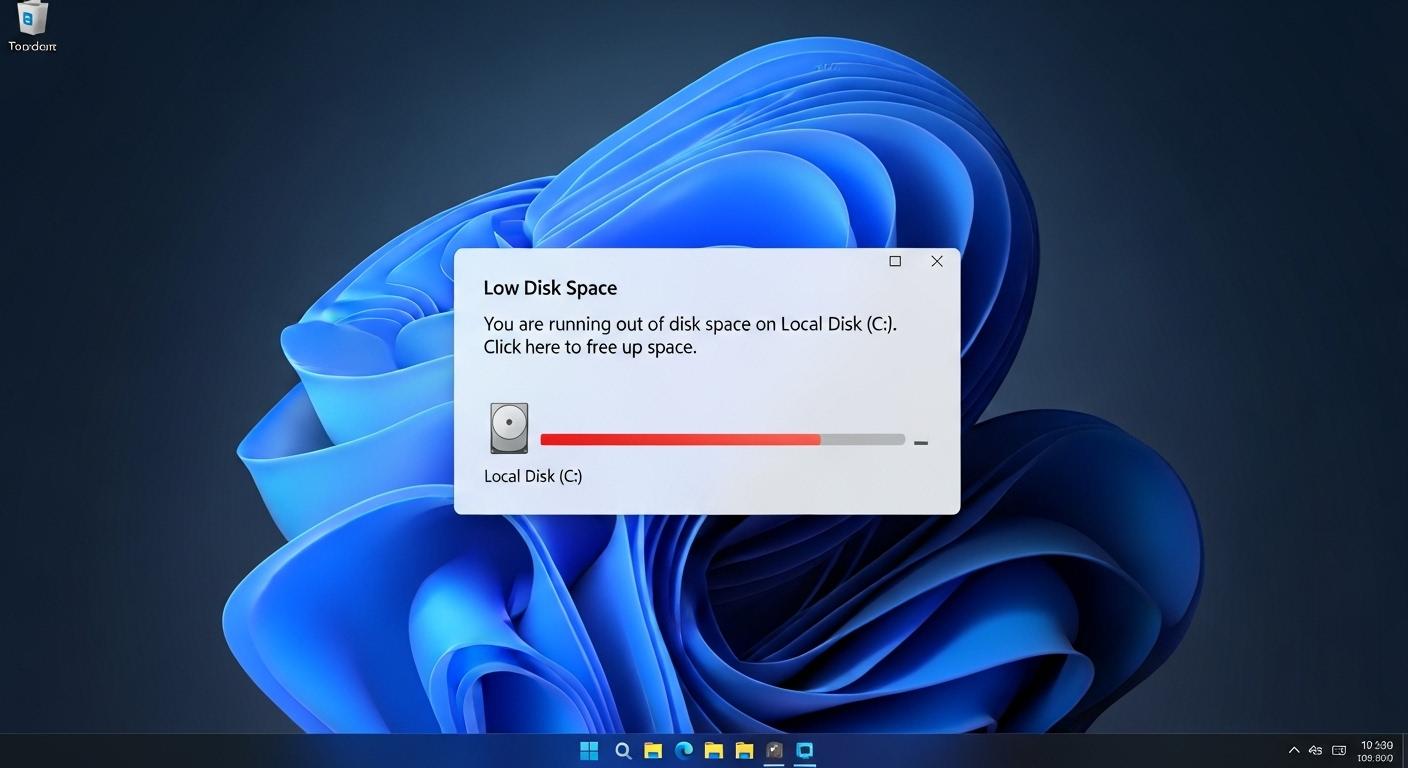Click the Start menu button
1408x768 pixels.
(589, 750)
